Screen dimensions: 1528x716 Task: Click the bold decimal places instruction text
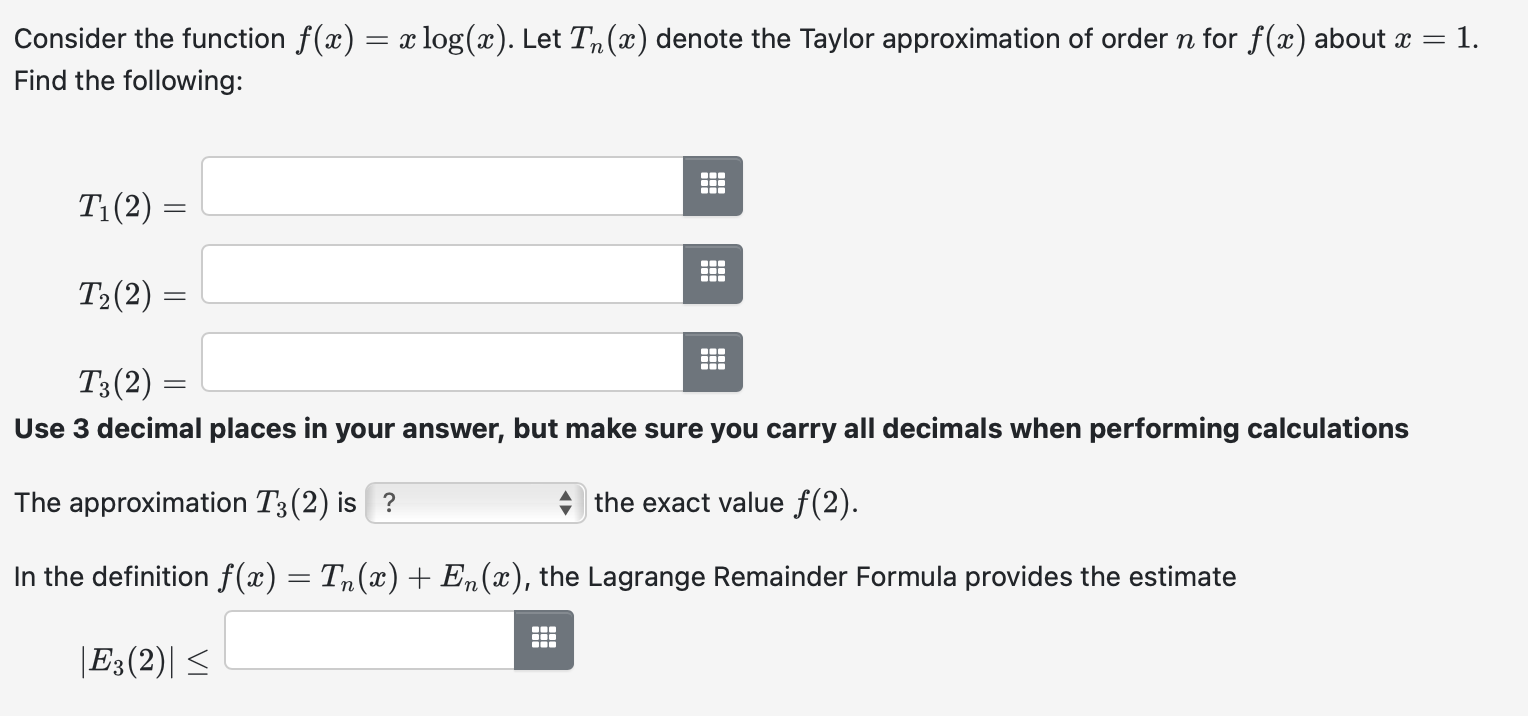pos(710,428)
